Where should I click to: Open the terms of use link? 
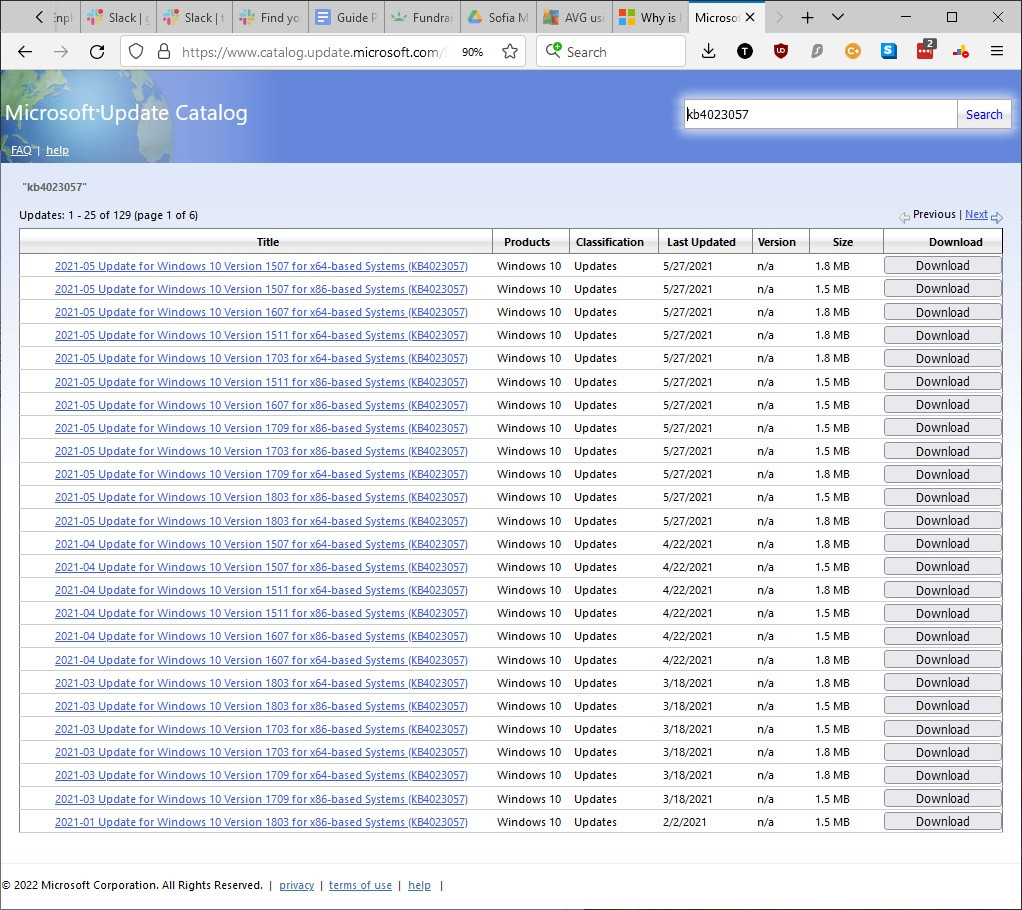[360, 885]
